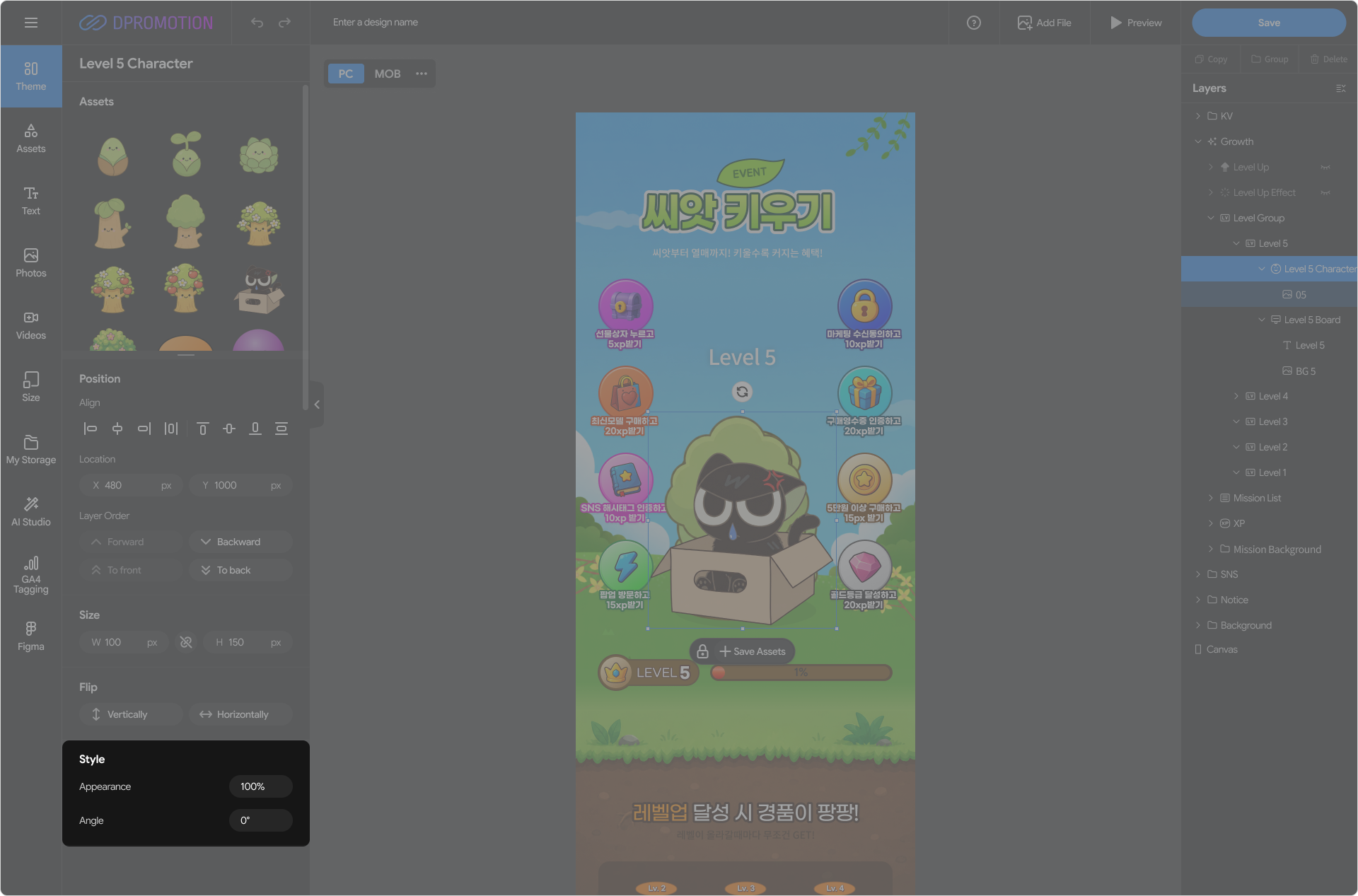This screenshot has height=896, width=1358.
Task: Click the design name input field
Action: [x=376, y=23]
